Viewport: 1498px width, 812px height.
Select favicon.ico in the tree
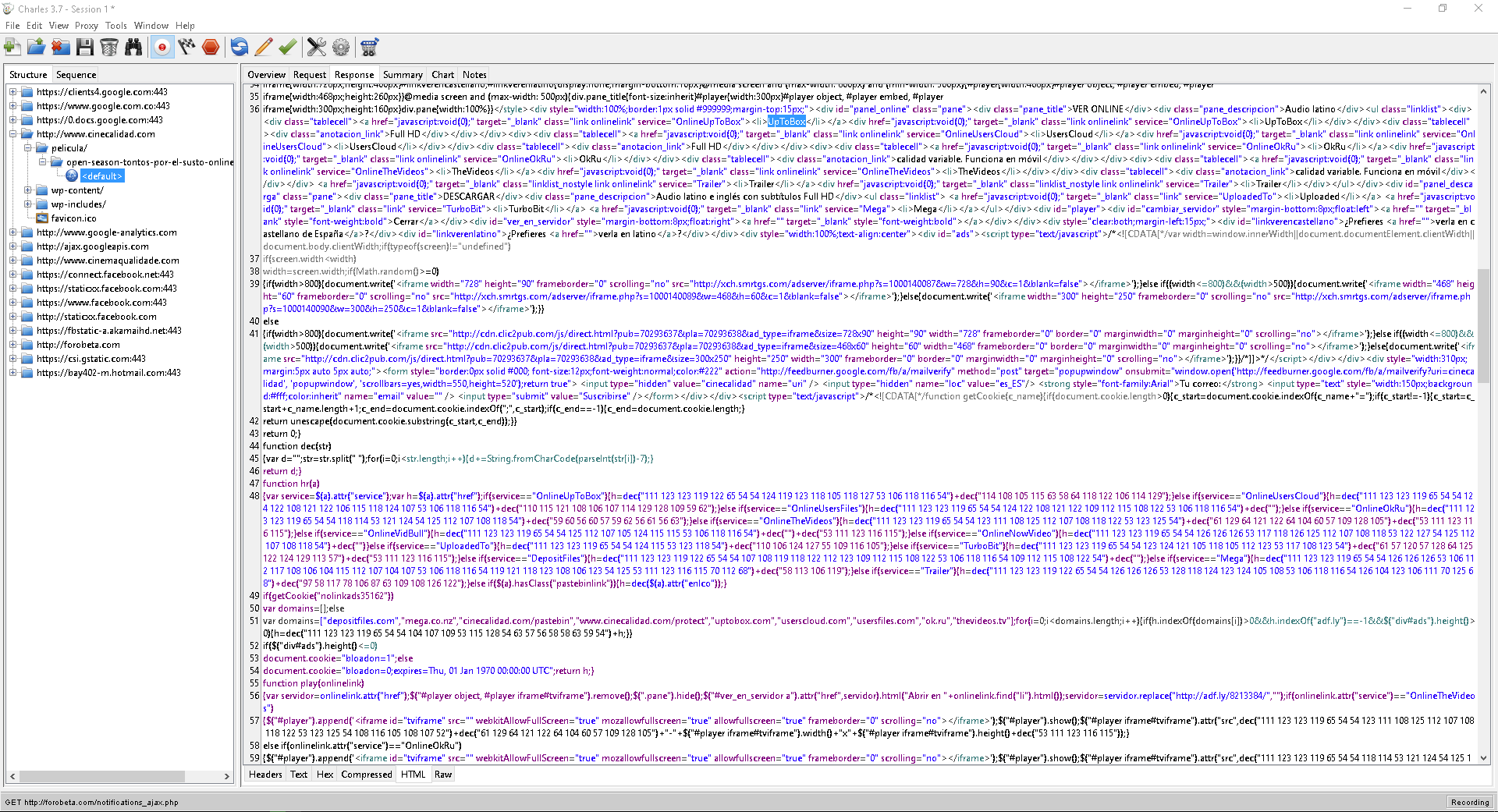pyautogui.click(x=73, y=218)
